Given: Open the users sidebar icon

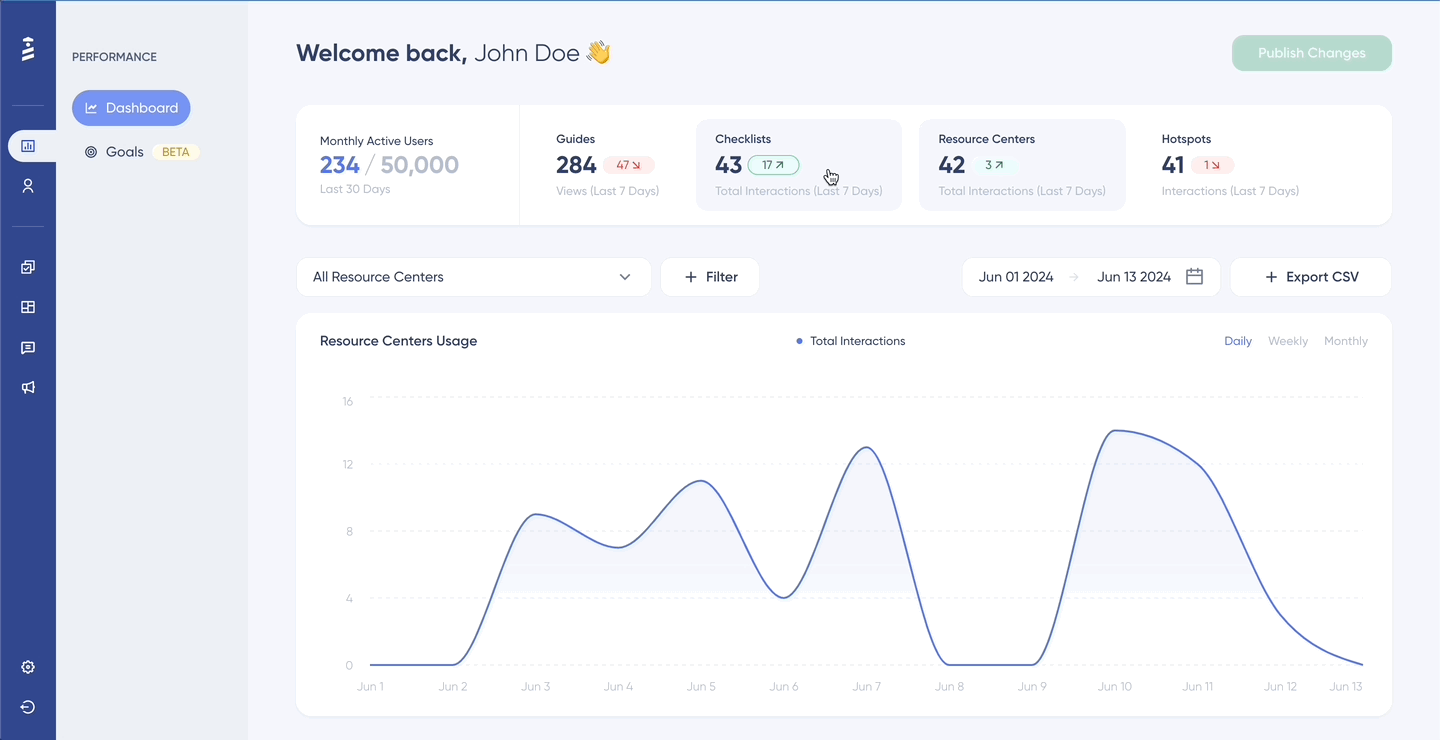Looking at the screenshot, I should 28,186.
